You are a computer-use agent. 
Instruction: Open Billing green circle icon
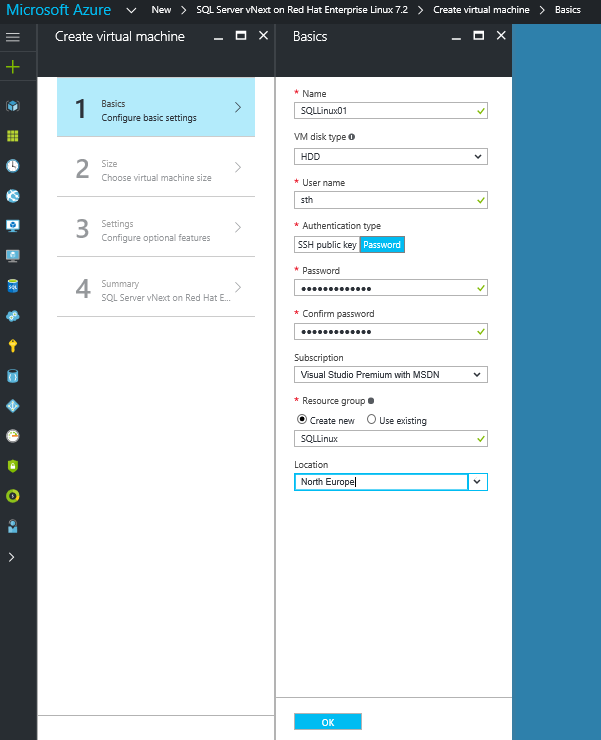(x=13, y=496)
